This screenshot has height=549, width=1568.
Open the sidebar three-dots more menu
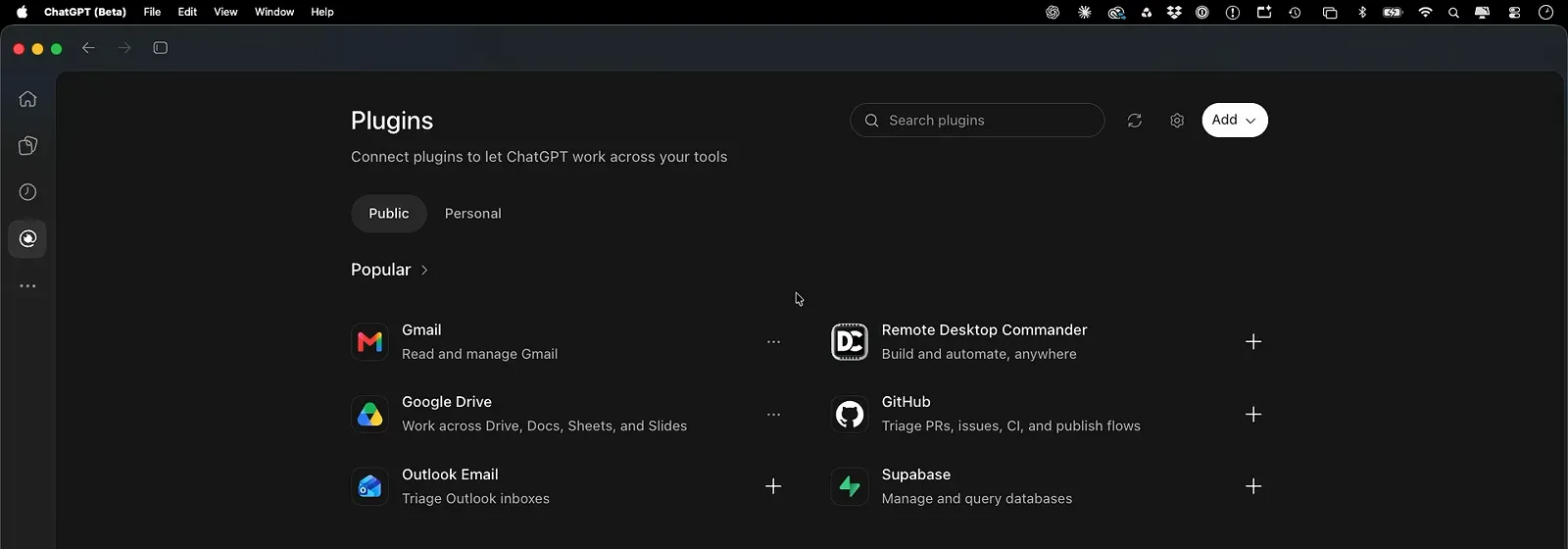27,286
